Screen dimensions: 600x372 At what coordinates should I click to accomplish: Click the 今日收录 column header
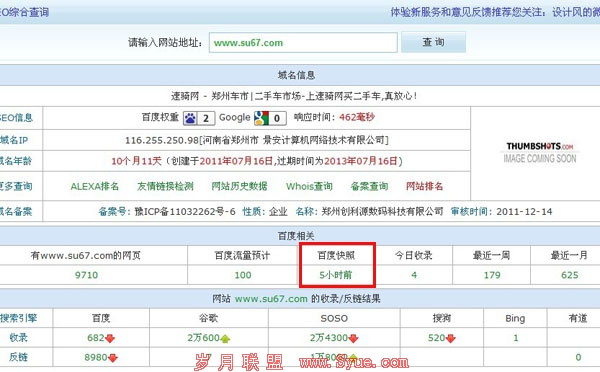pyautogui.click(x=414, y=255)
